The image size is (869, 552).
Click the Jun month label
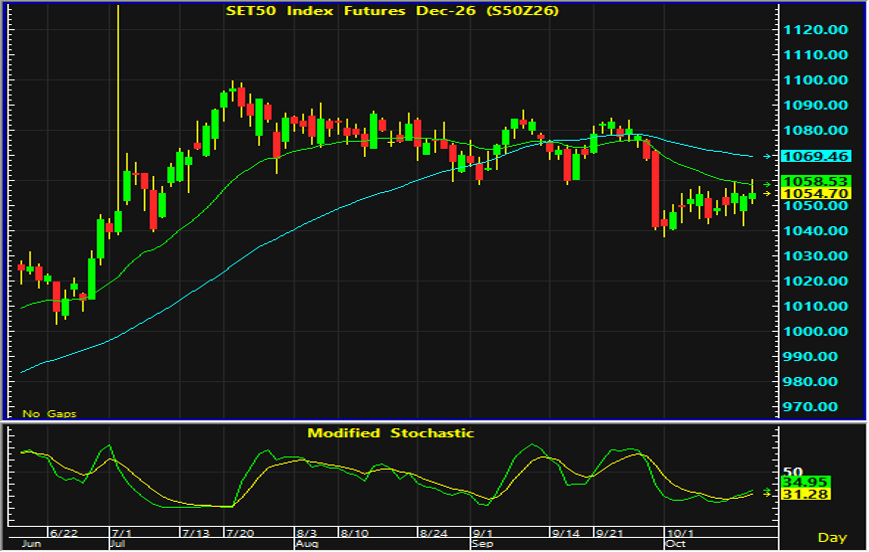coord(32,544)
